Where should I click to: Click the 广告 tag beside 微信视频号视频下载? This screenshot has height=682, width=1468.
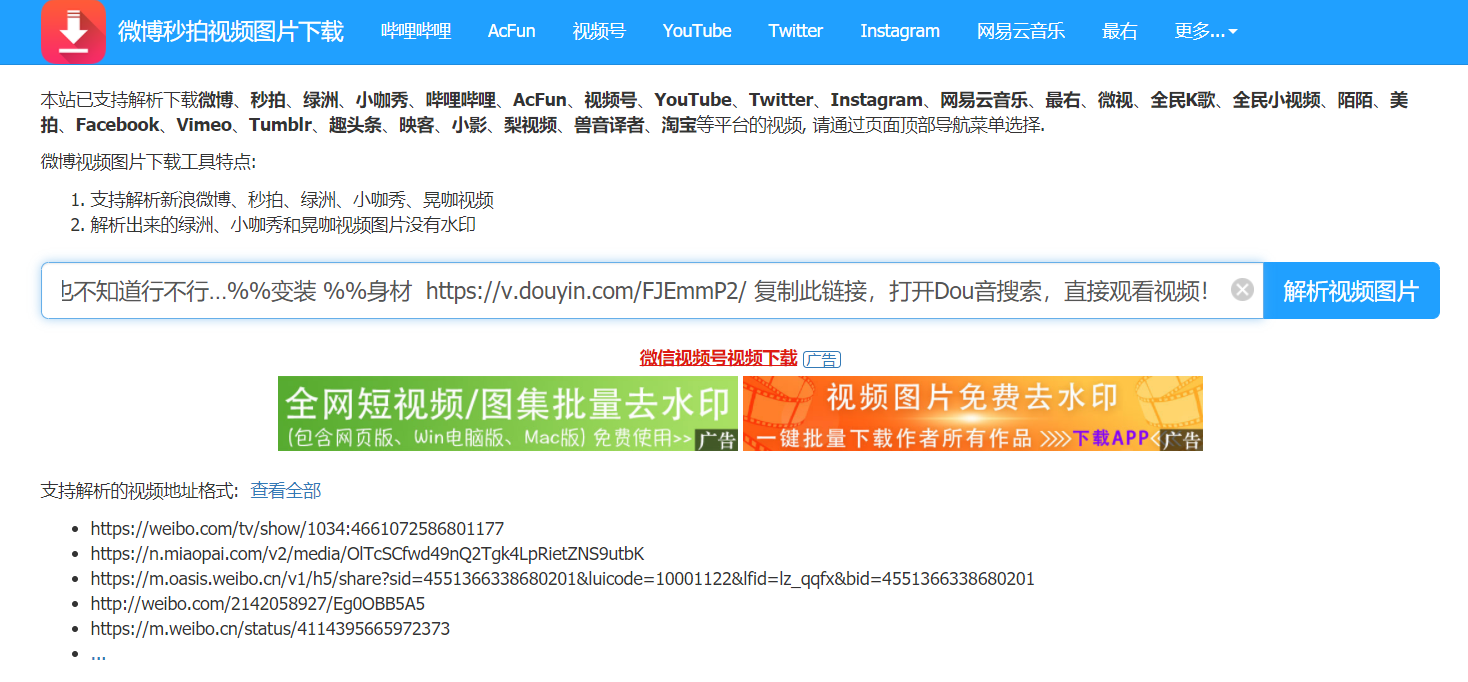pyautogui.click(x=822, y=360)
